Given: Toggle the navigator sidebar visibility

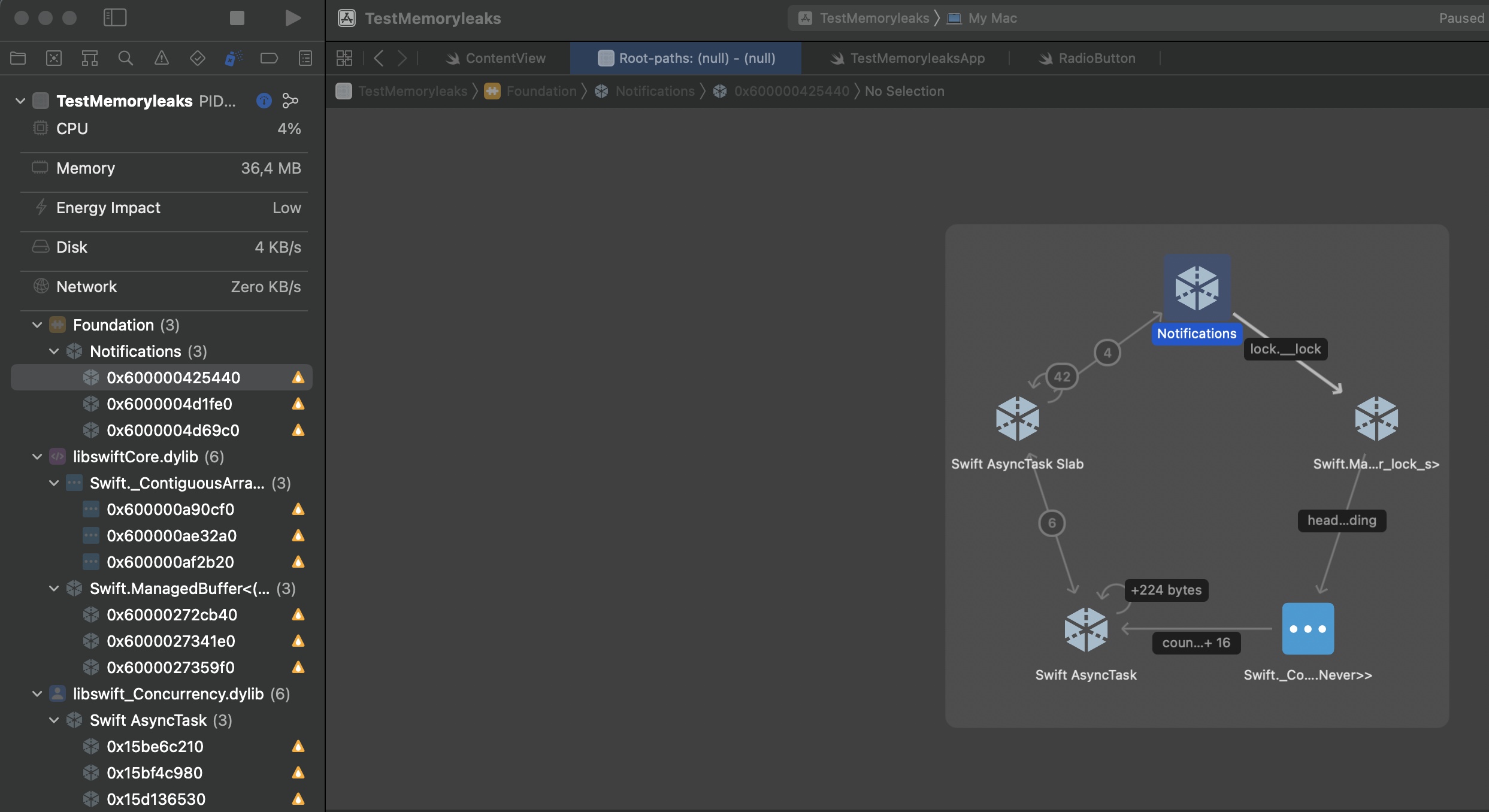Looking at the screenshot, I should [x=115, y=18].
